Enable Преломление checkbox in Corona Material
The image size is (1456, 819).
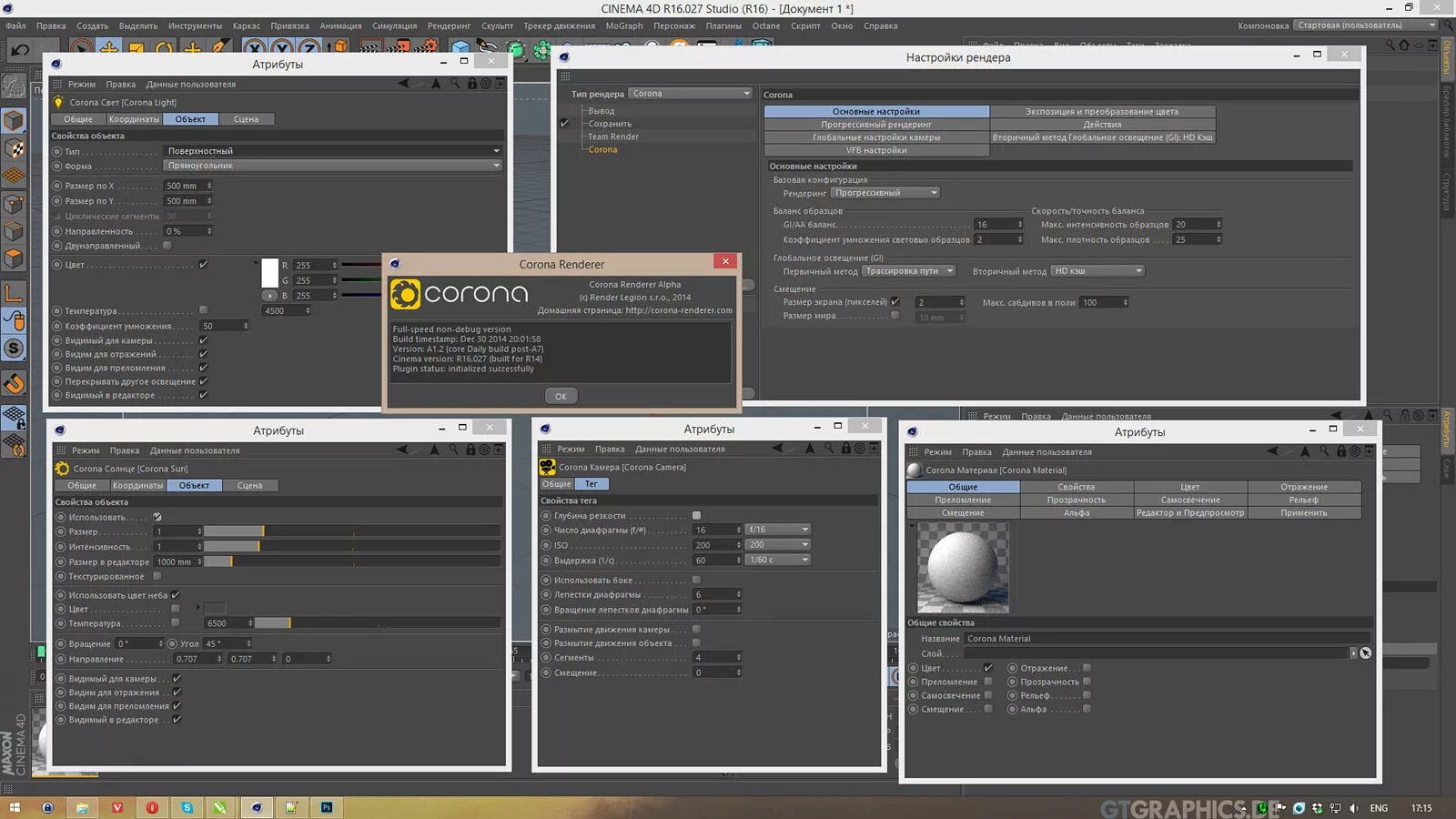tap(988, 682)
